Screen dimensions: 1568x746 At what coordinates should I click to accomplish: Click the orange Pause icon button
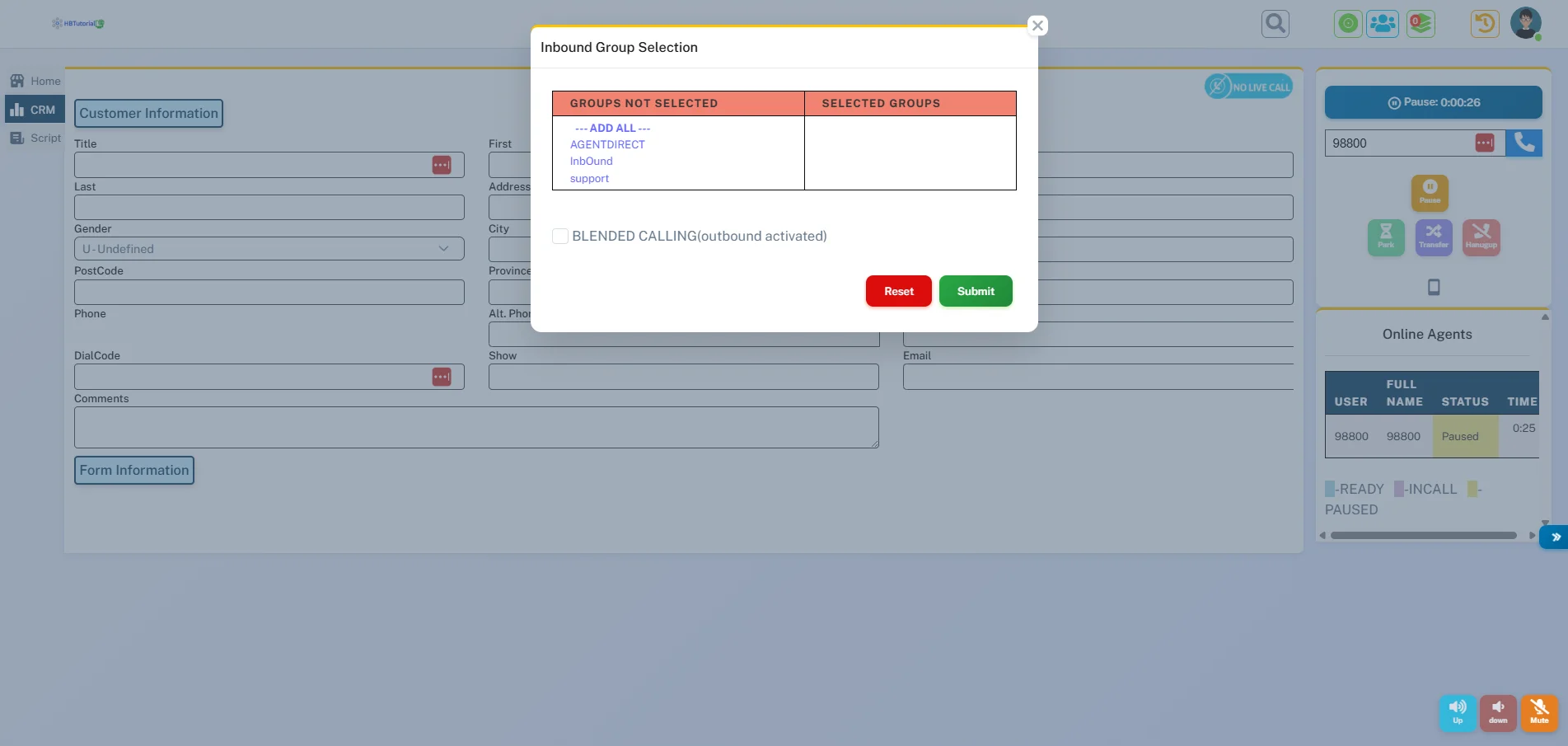point(1430,192)
